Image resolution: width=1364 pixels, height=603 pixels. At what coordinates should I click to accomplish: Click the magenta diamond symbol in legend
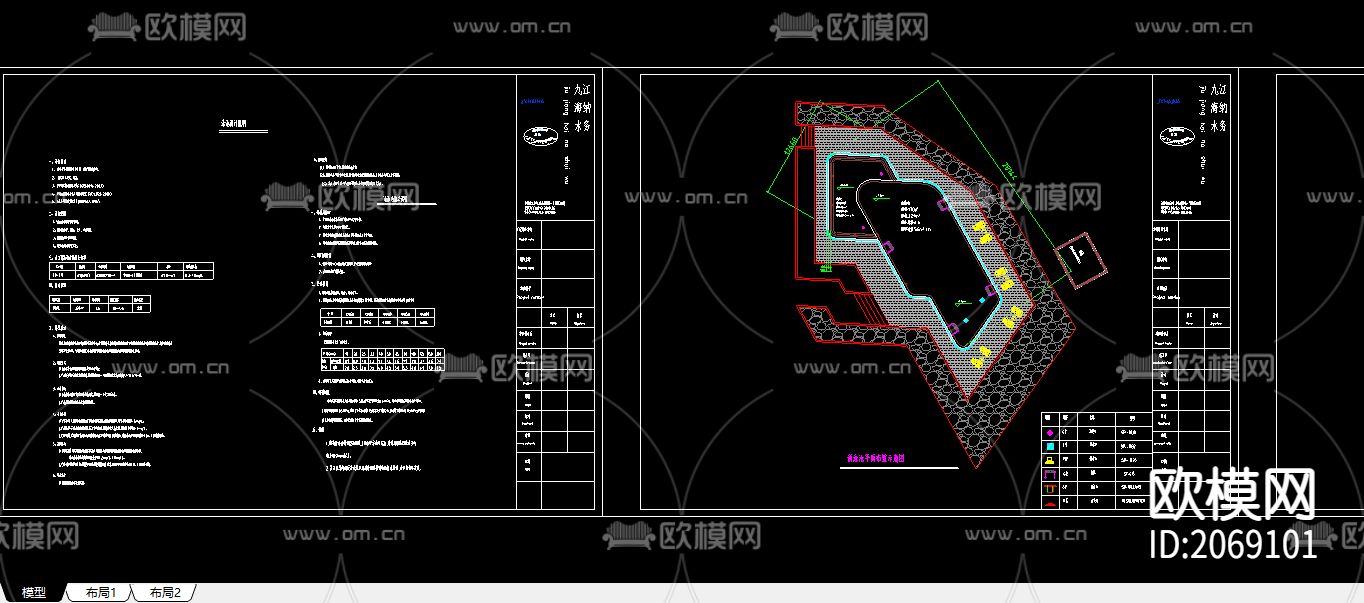(1050, 433)
